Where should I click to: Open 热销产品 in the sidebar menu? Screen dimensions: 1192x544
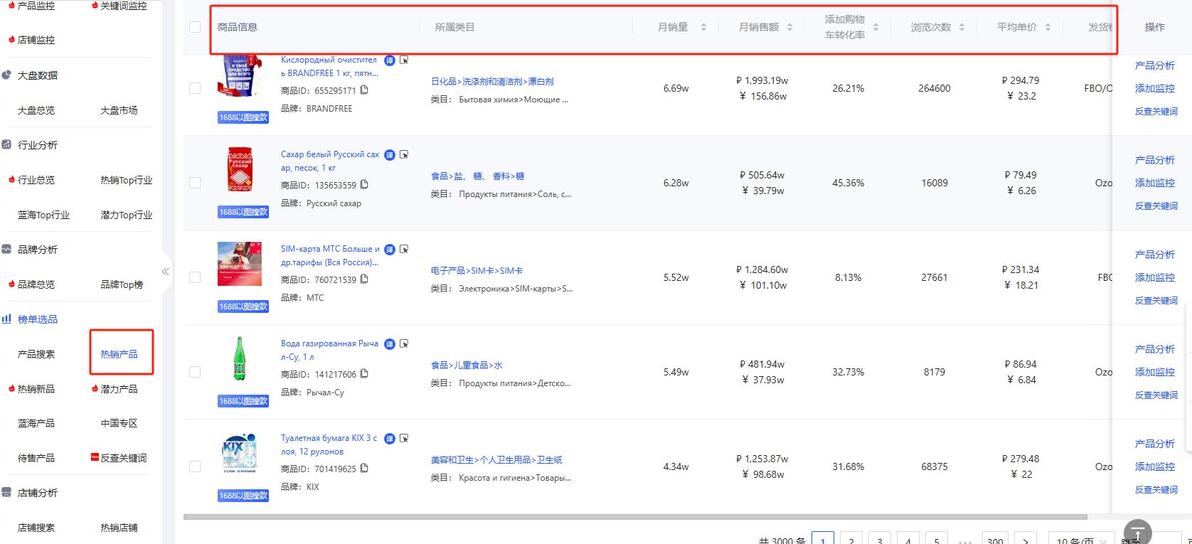tap(119, 354)
